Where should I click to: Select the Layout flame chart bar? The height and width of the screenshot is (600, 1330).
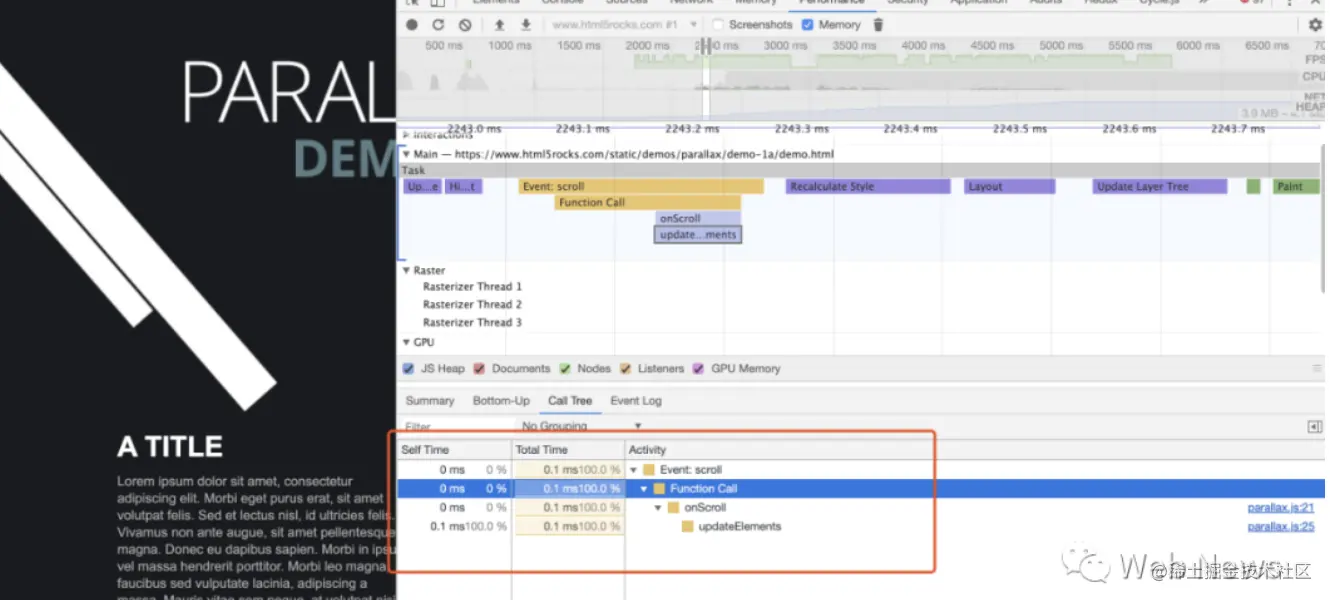[x=1010, y=187]
